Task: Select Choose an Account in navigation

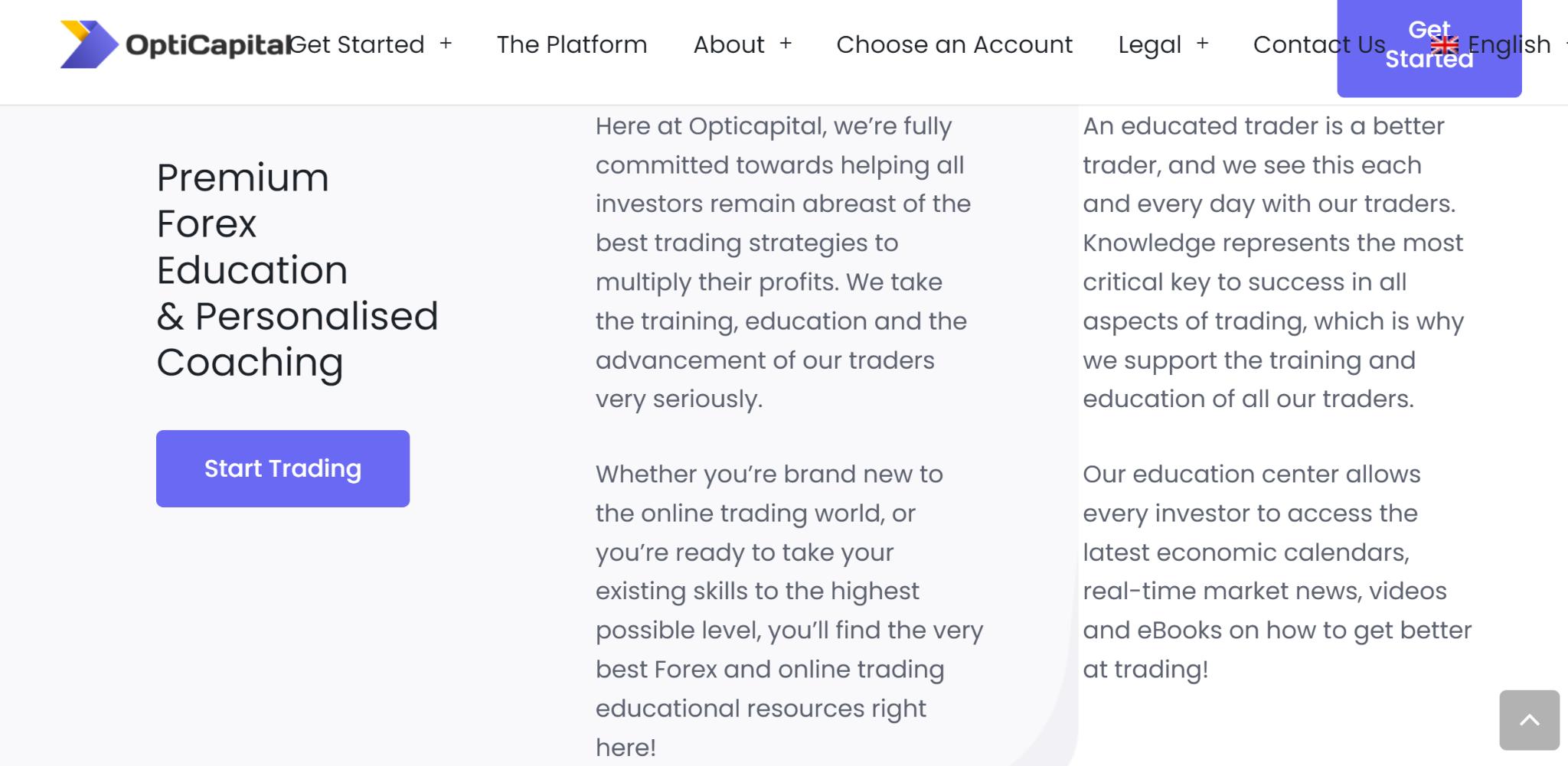Action: pyautogui.click(x=954, y=44)
